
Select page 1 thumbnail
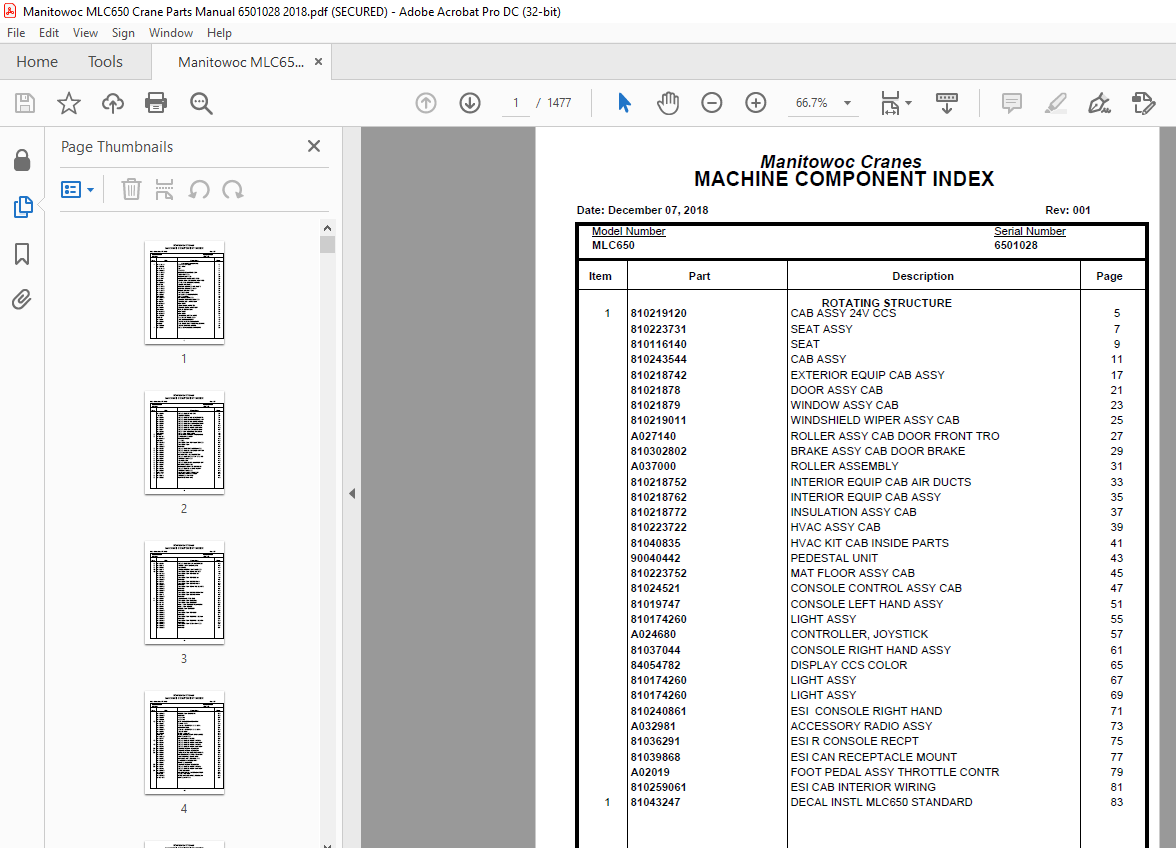pos(184,292)
